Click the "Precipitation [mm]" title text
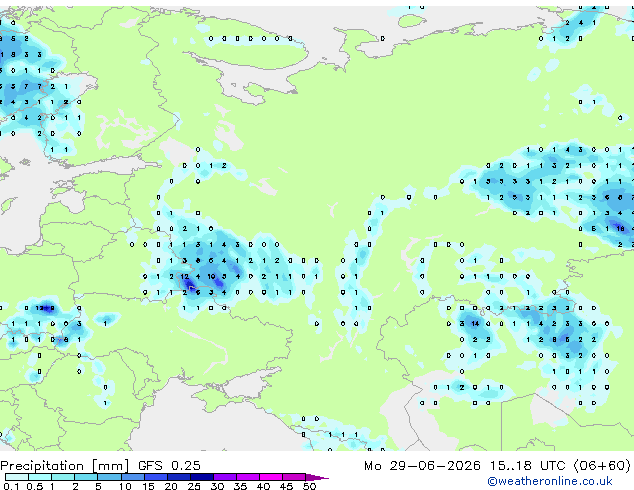Viewport: 634px width, 490px height. (65, 466)
